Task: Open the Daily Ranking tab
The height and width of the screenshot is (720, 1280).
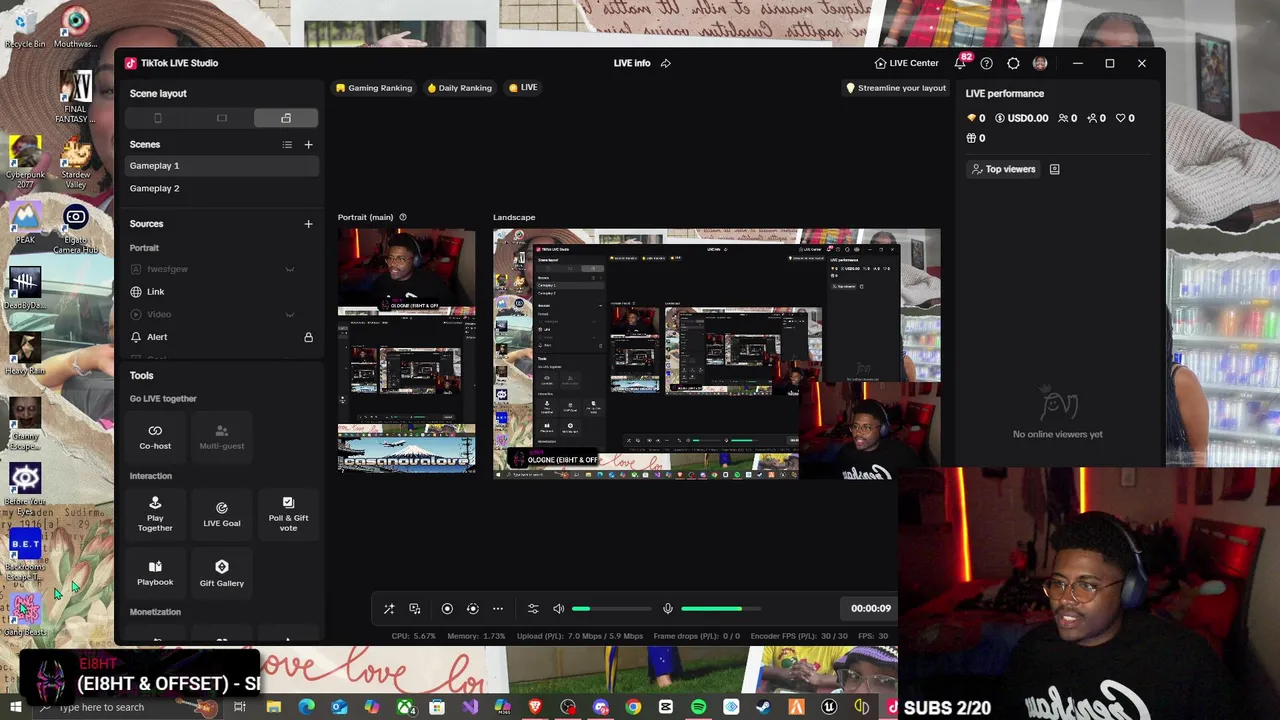Action: click(459, 88)
